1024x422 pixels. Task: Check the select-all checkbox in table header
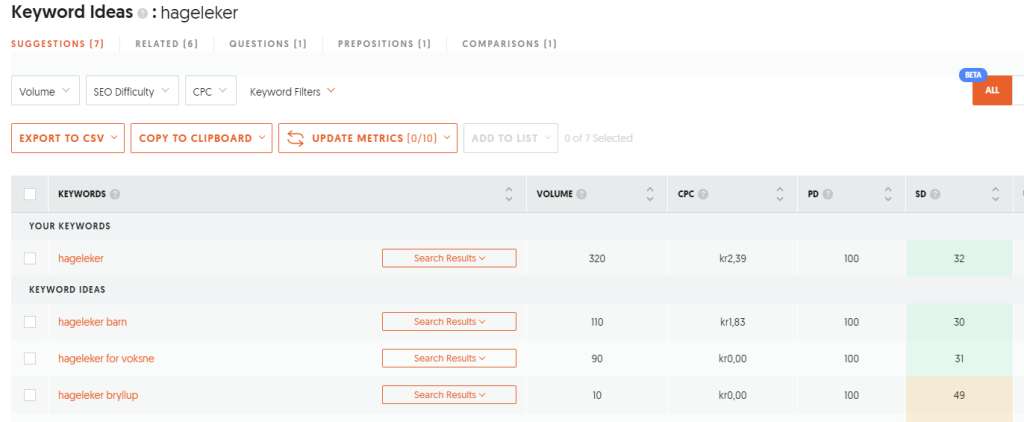tap(30, 194)
